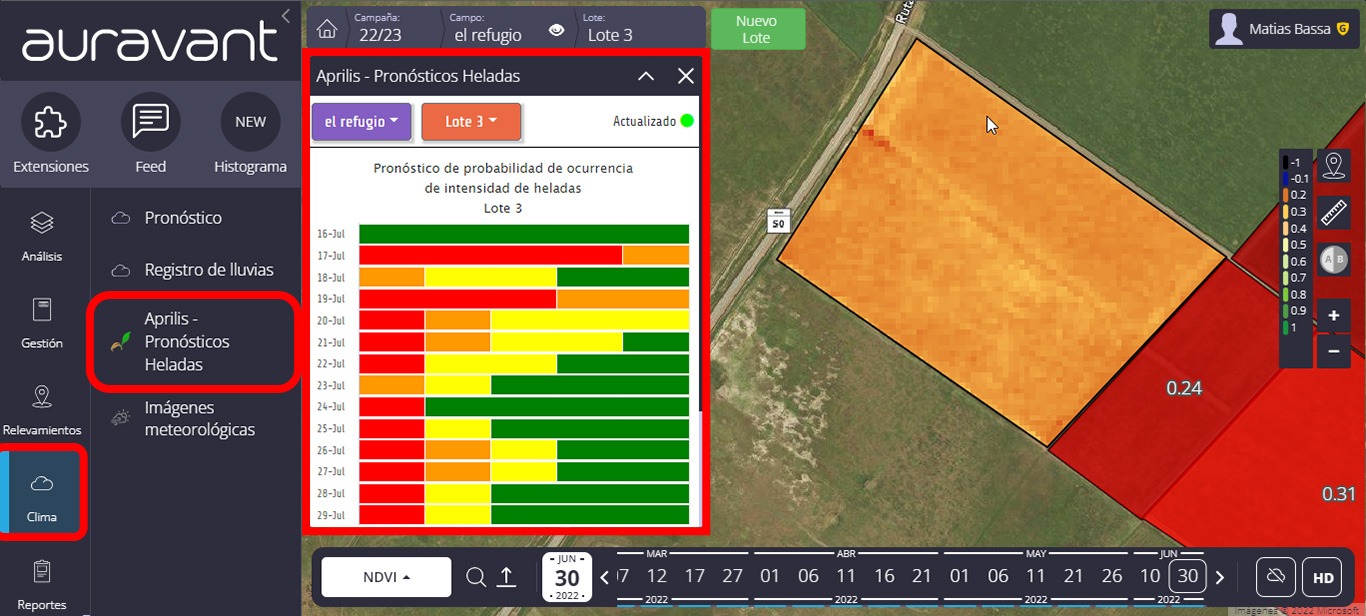The width and height of the screenshot is (1366, 616).
Task: Select timeline date MAY 26
Action: (x=1112, y=576)
